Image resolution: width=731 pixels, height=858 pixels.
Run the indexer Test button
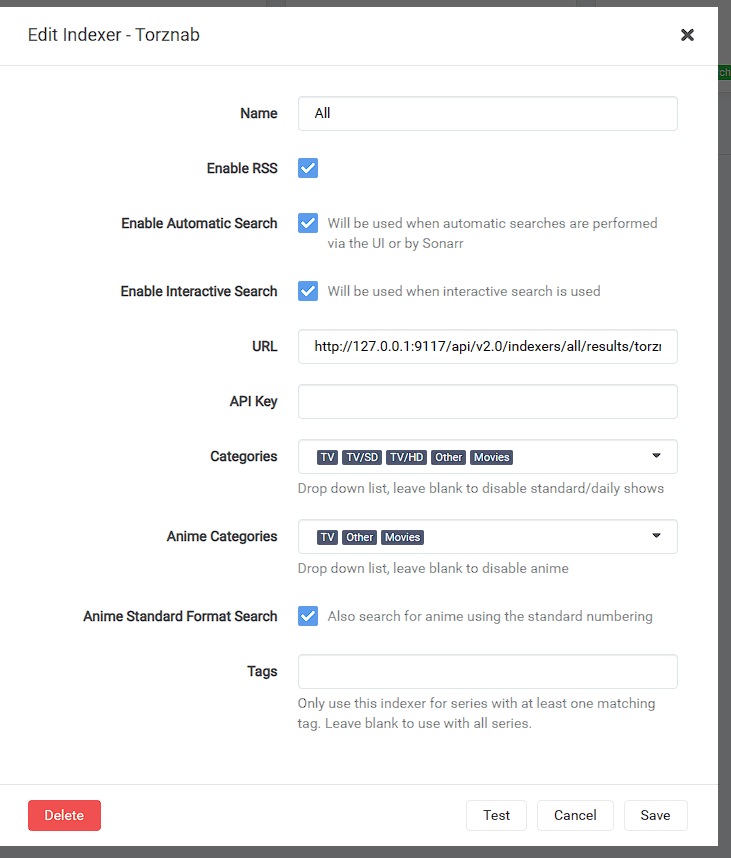pyautogui.click(x=496, y=815)
